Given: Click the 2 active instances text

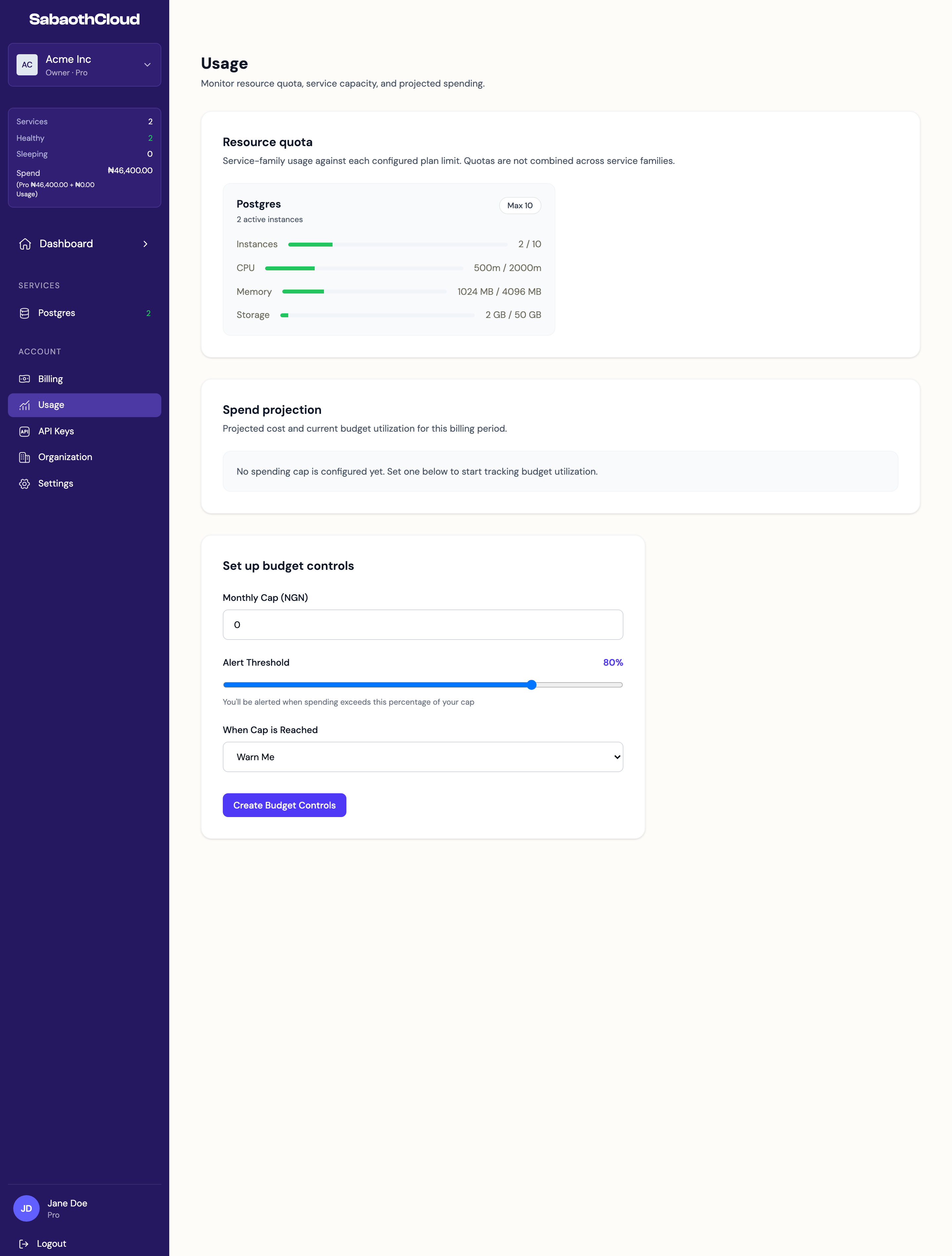Looking at the screenshot, I should [270, 220].
